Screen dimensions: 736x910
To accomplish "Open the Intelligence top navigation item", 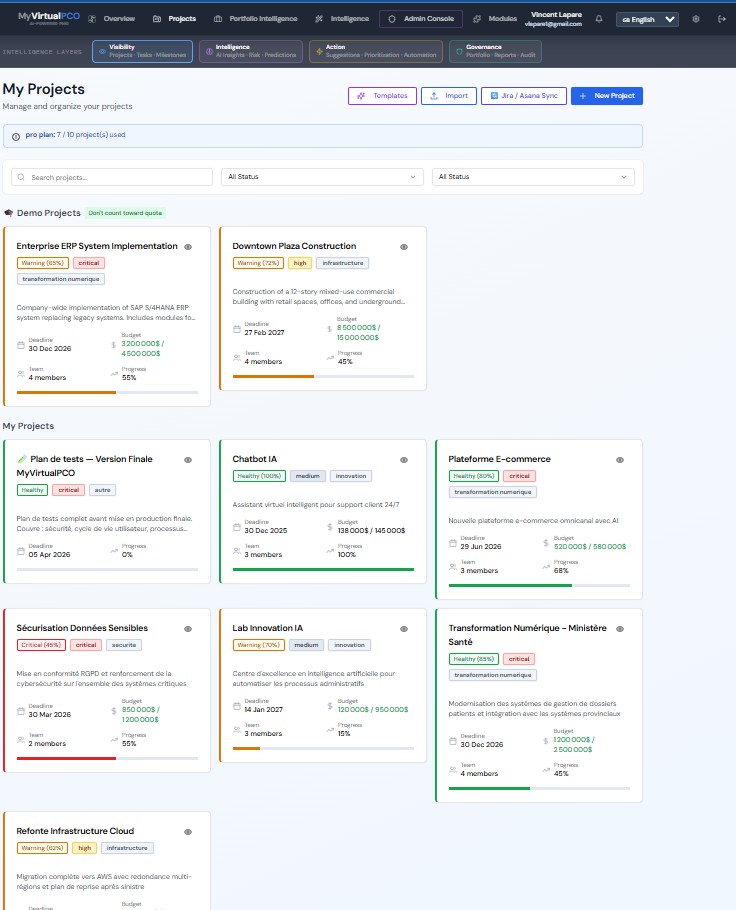I will (342, 19).
